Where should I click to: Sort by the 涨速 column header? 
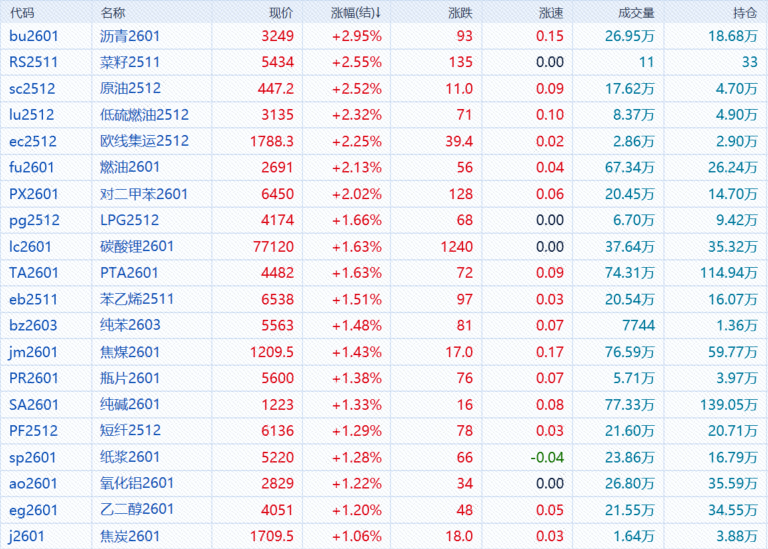click(x=551, y=13)
